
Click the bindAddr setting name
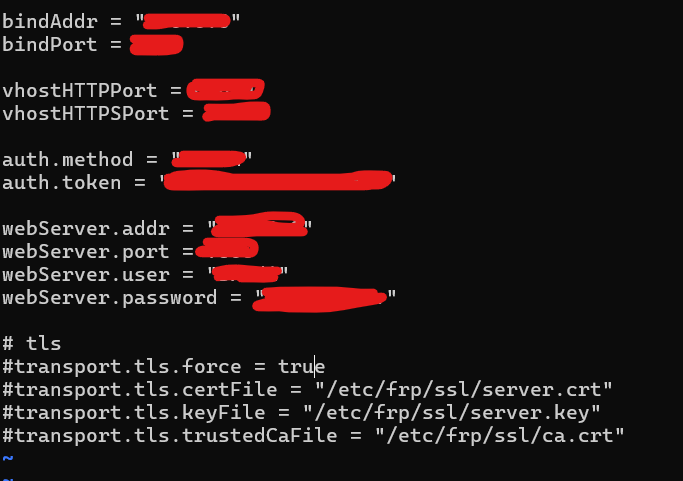pos(50,21)
